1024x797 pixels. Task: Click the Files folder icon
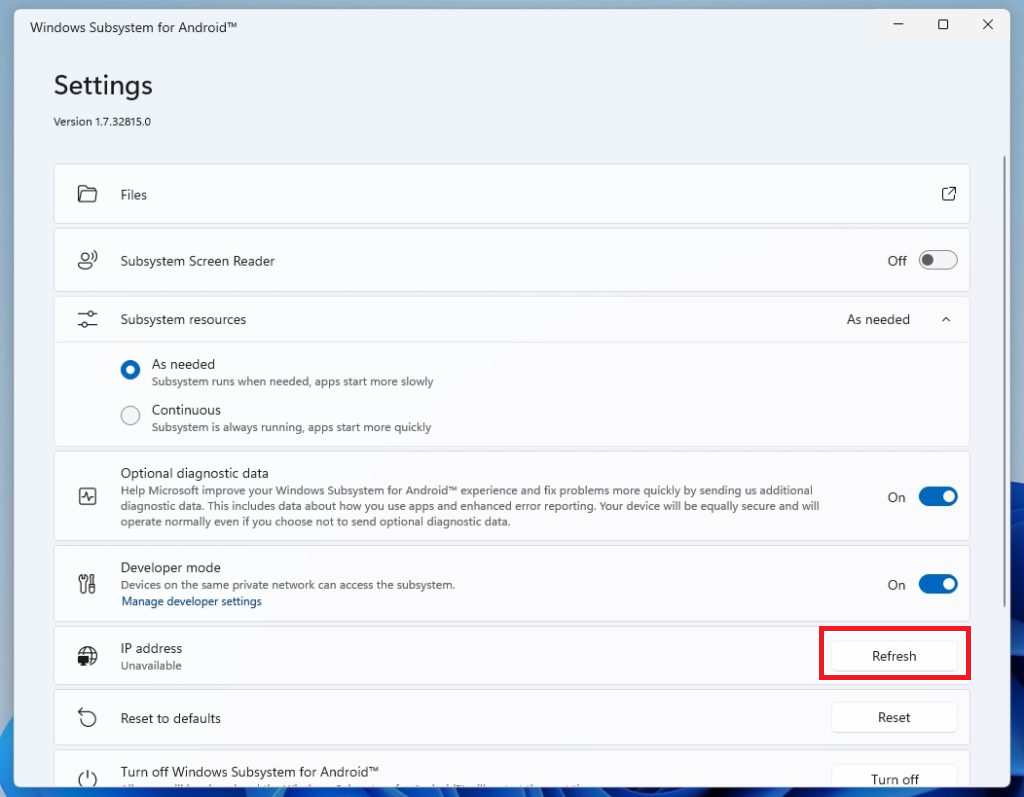[x=87, y=194]
